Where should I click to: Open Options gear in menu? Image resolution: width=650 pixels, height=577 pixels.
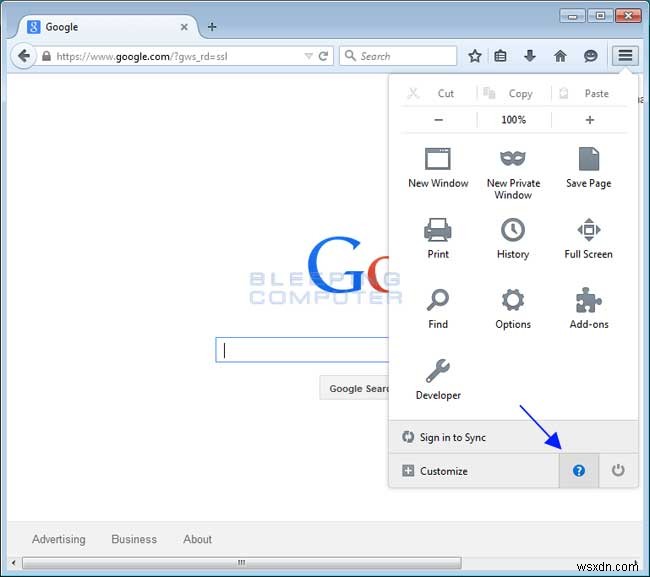513,309
